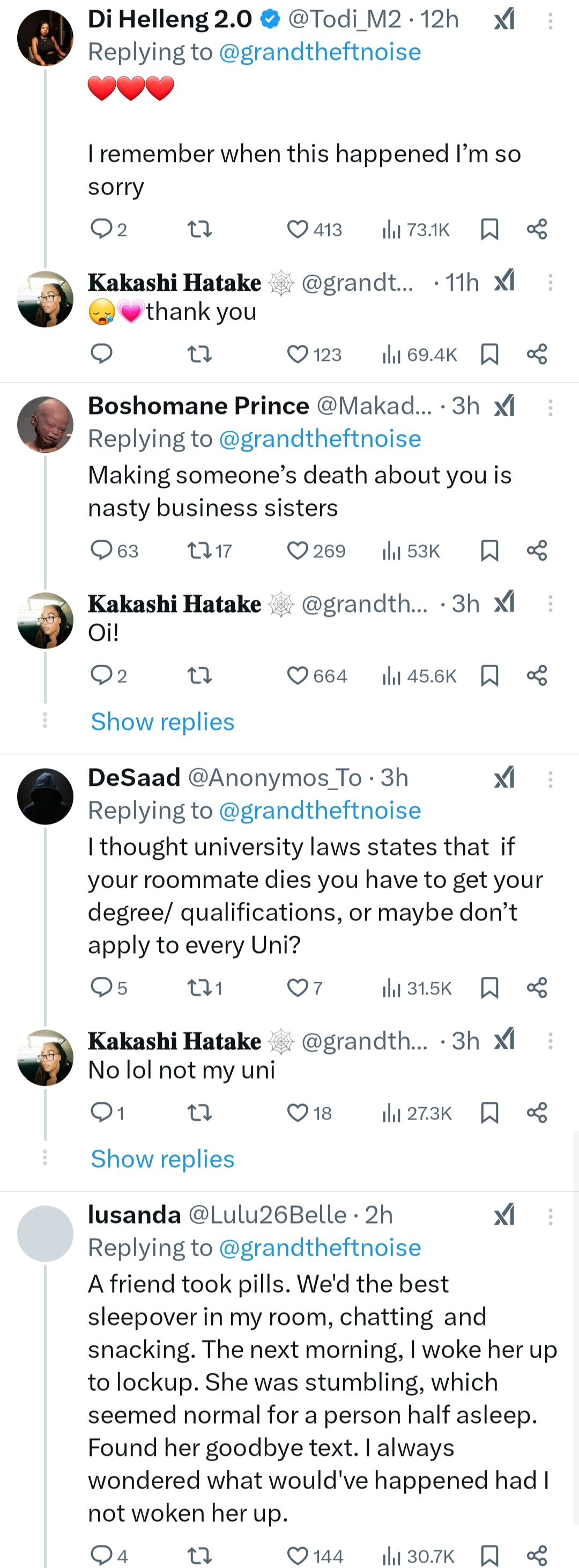Reply to Boshomane Prince's comment
Image resolution: width=579 pixels, height=1568 pixels.
[x=101, y=551]
